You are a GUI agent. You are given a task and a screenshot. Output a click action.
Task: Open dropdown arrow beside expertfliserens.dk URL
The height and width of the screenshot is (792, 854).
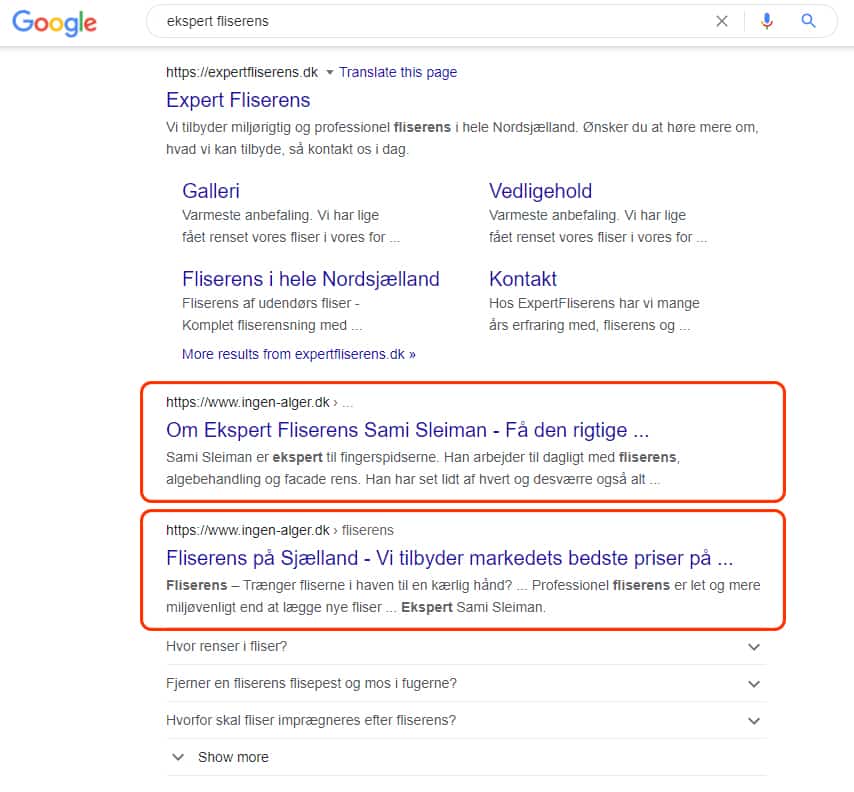tap(329, 72)
